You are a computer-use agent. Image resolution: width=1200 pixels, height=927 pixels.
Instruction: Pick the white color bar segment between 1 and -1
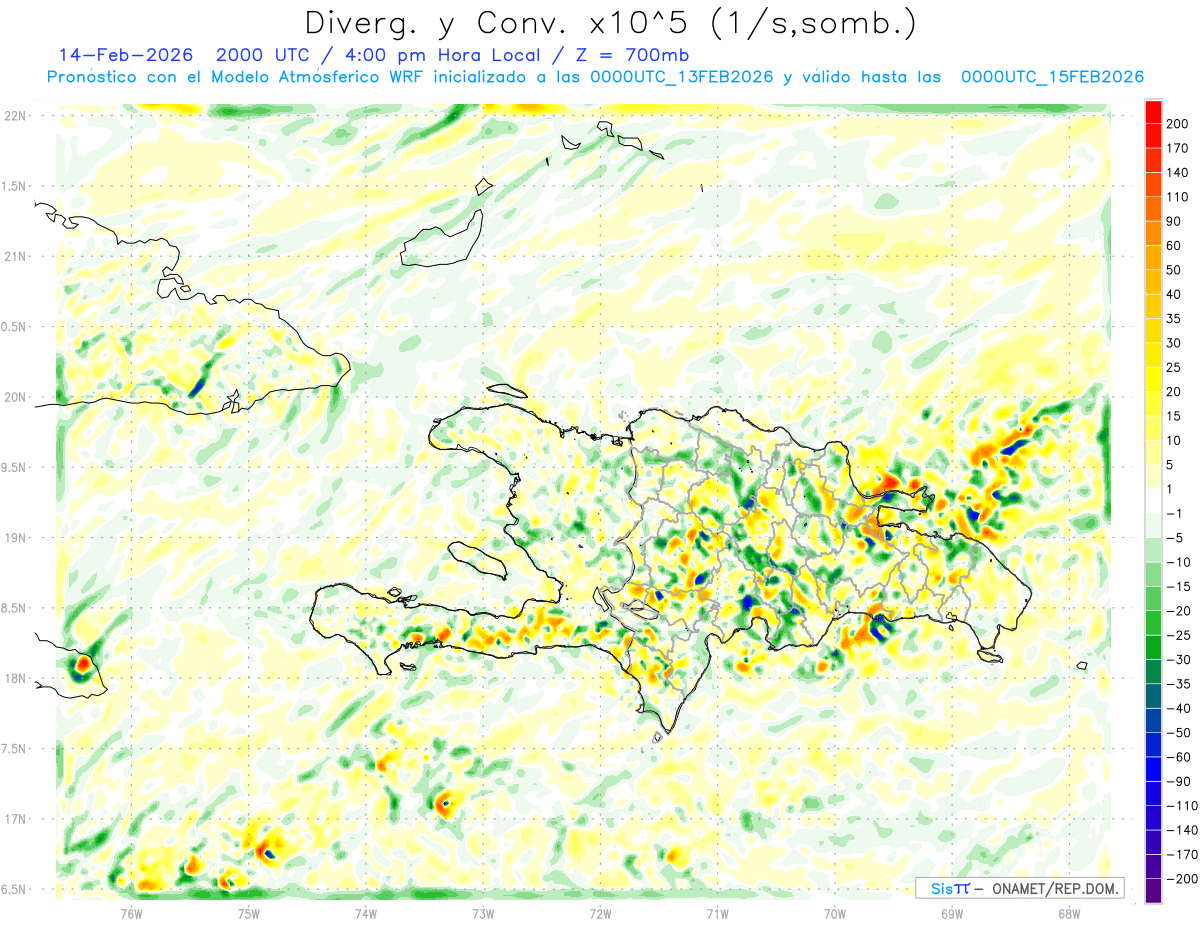pyautogui.click(x=1153, y=502)
